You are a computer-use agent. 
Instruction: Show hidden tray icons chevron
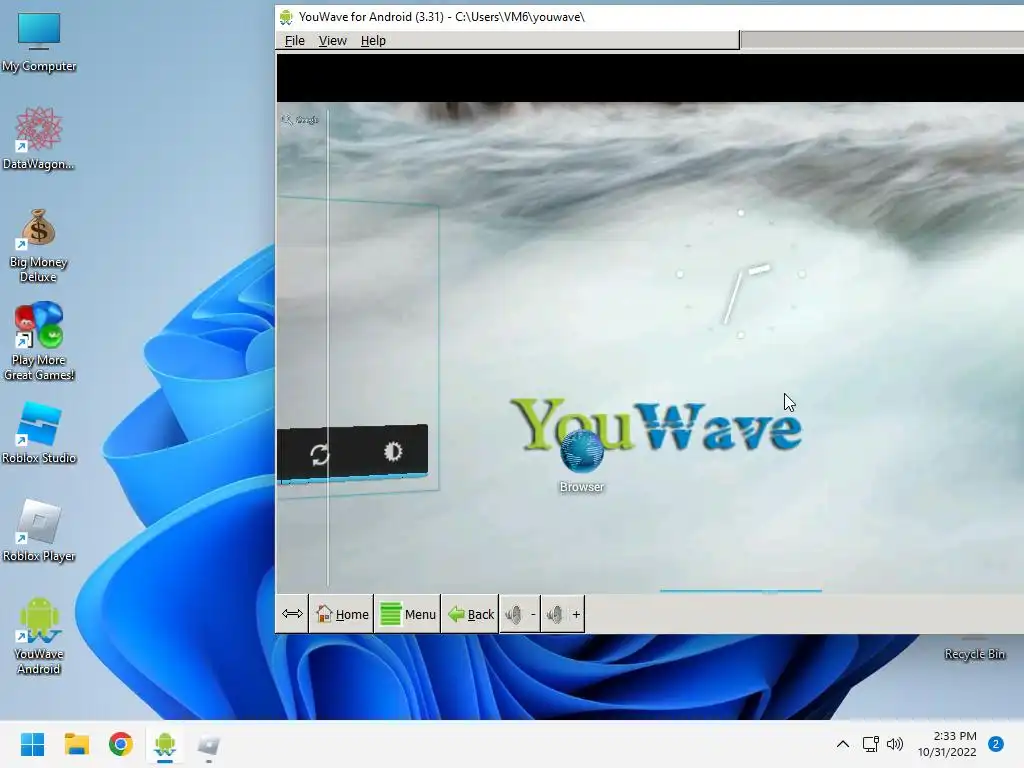click(842, 744)
